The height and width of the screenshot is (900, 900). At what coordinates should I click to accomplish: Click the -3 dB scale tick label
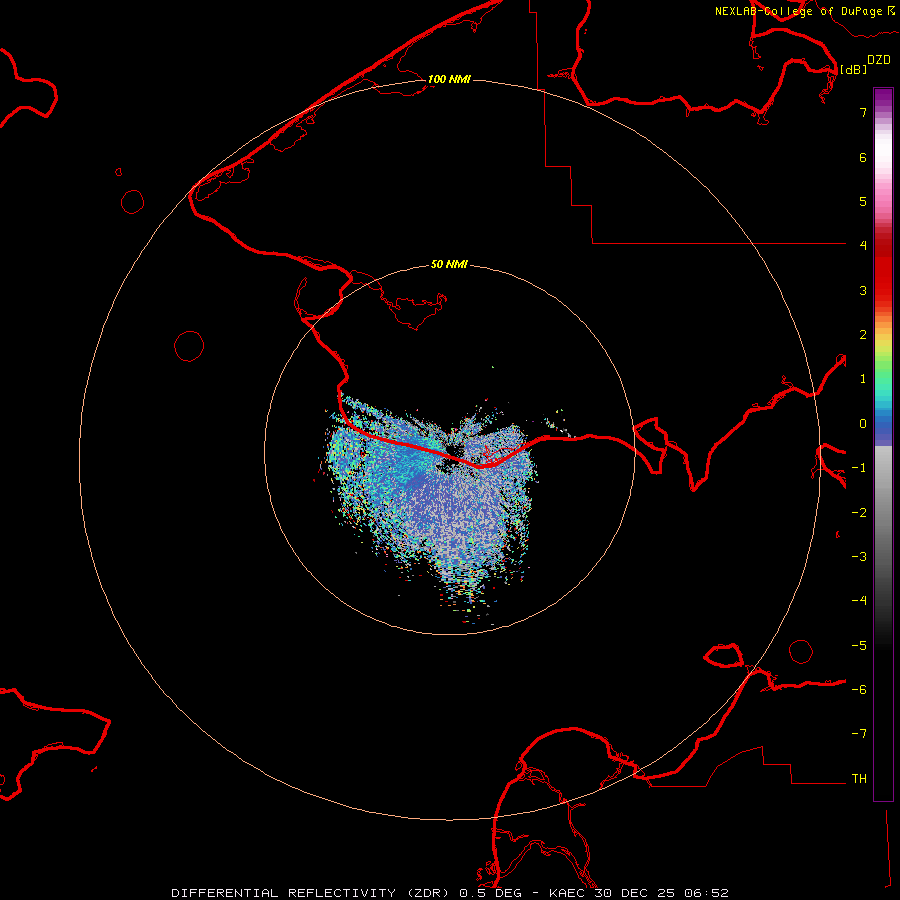pyautogui.click(x=859, y=557)
